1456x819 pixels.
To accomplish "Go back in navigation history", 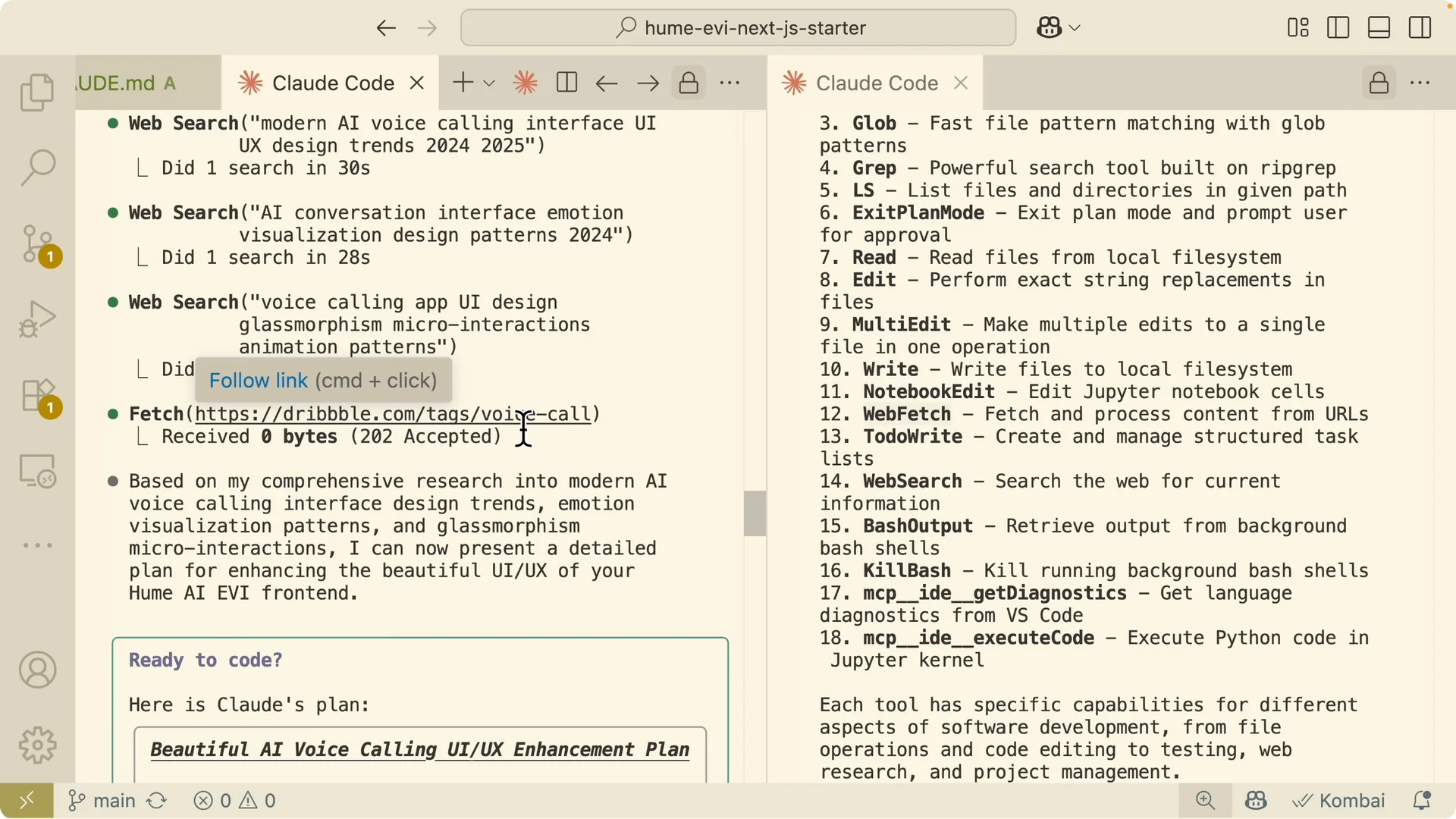I will point(386,28).
